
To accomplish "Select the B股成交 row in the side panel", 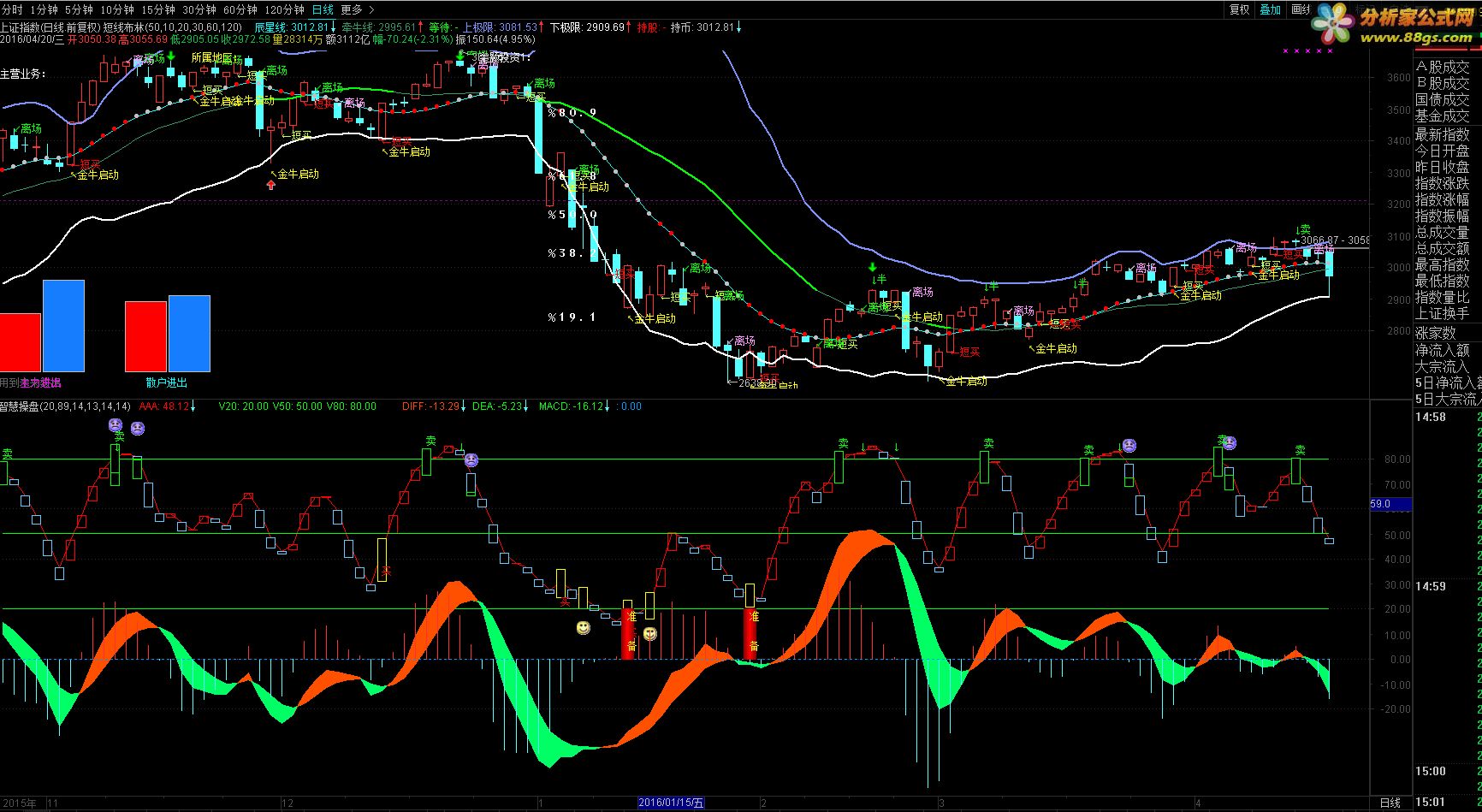I will pos(1443,84).
